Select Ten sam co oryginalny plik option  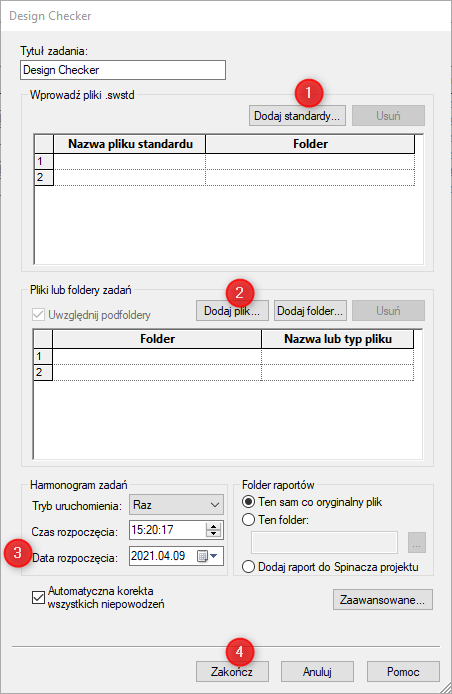[248, 502]
